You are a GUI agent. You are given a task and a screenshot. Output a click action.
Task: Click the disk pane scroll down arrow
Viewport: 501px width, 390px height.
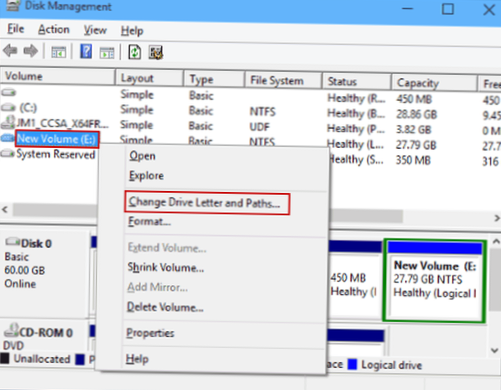click(495, 350)
